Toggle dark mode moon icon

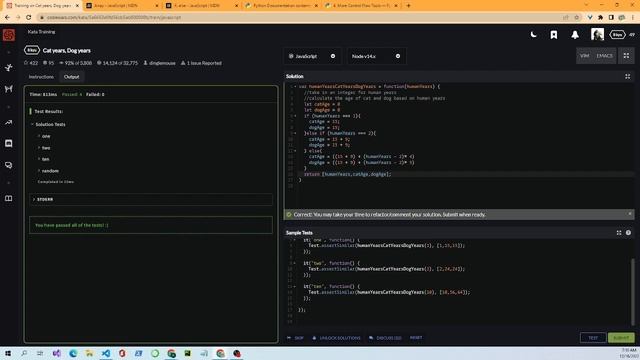click(533, 35)
